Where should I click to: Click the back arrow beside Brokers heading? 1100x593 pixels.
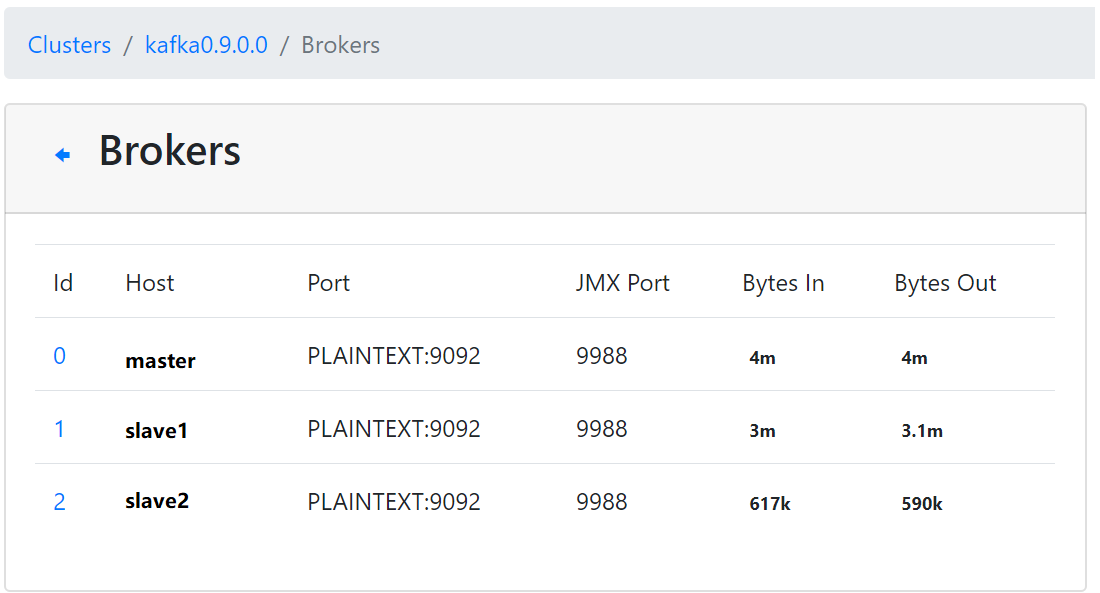click(62, 155)
